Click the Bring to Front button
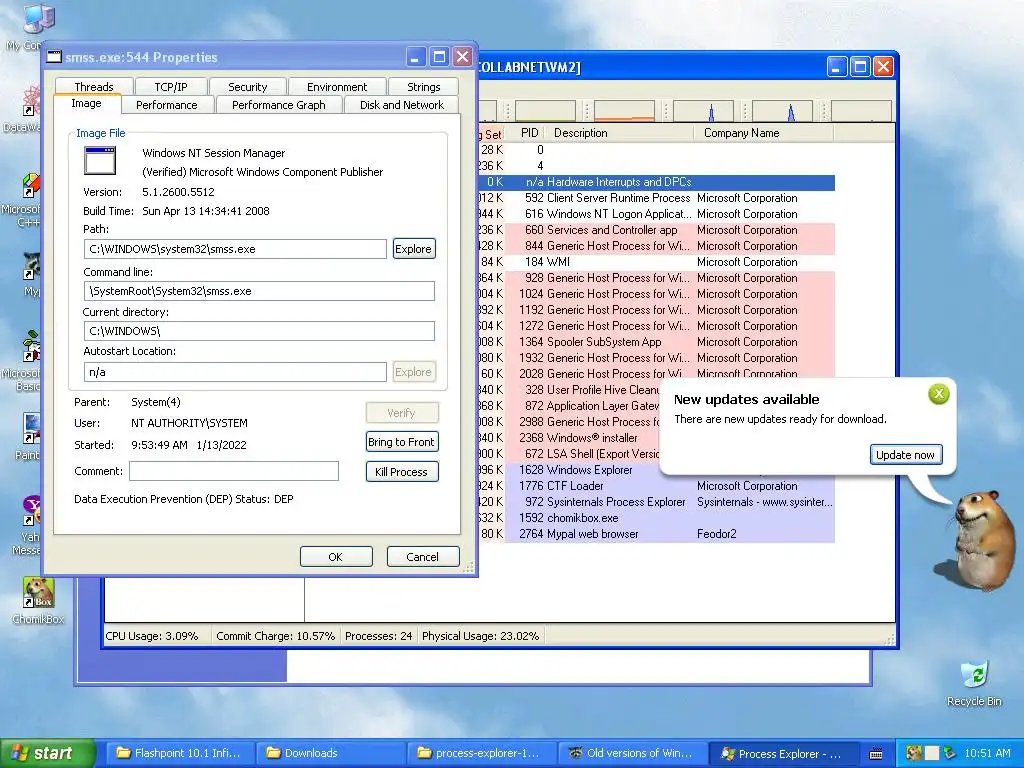The width and height of the screenshot is (1024, 768). [x=401, y=442]
